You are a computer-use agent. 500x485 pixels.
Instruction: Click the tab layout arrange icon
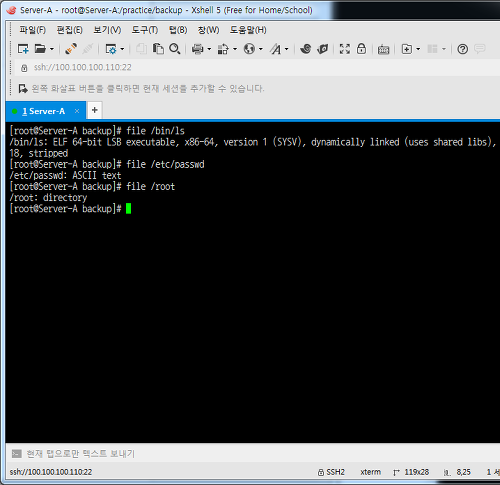432,49
